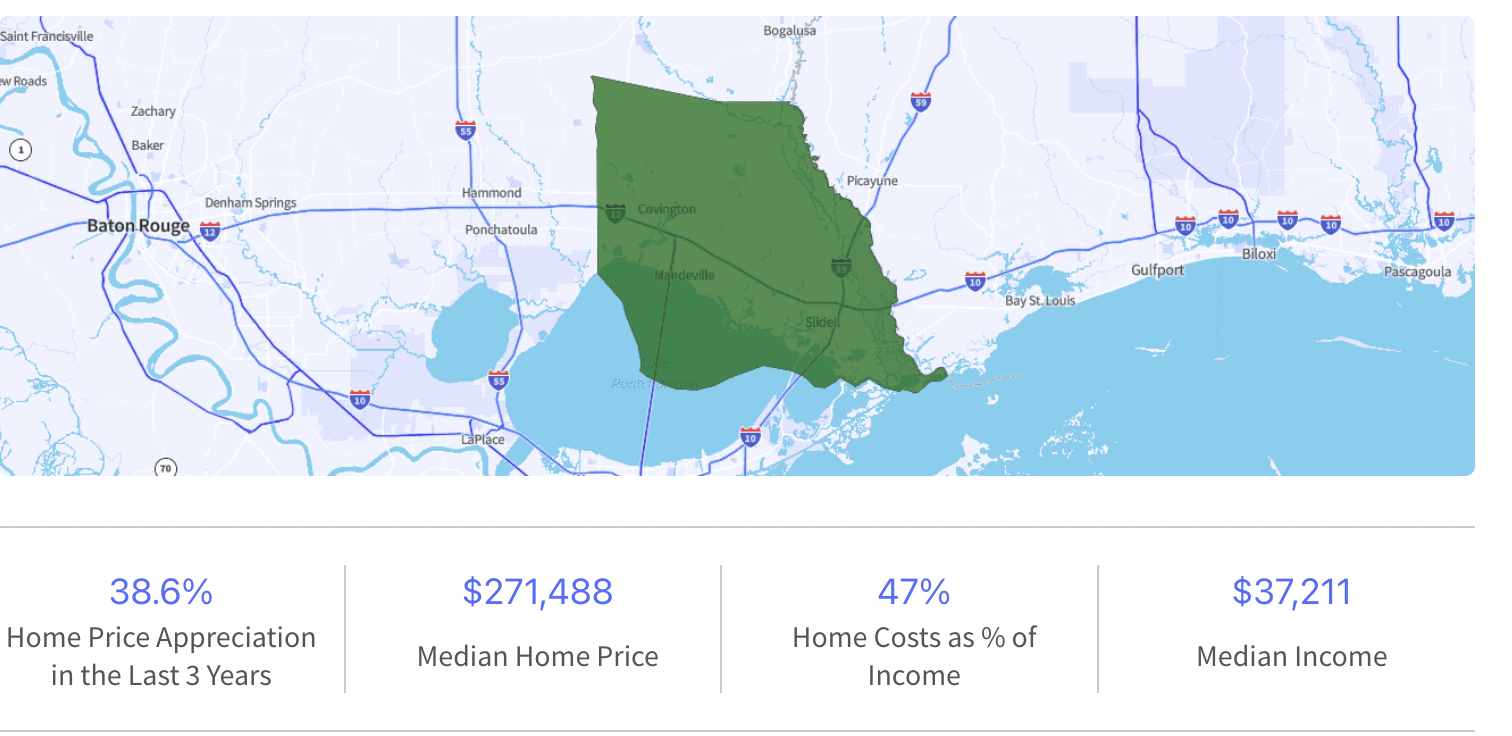Click the I-59 shield near Bogalusa

[x=920, y=101]
